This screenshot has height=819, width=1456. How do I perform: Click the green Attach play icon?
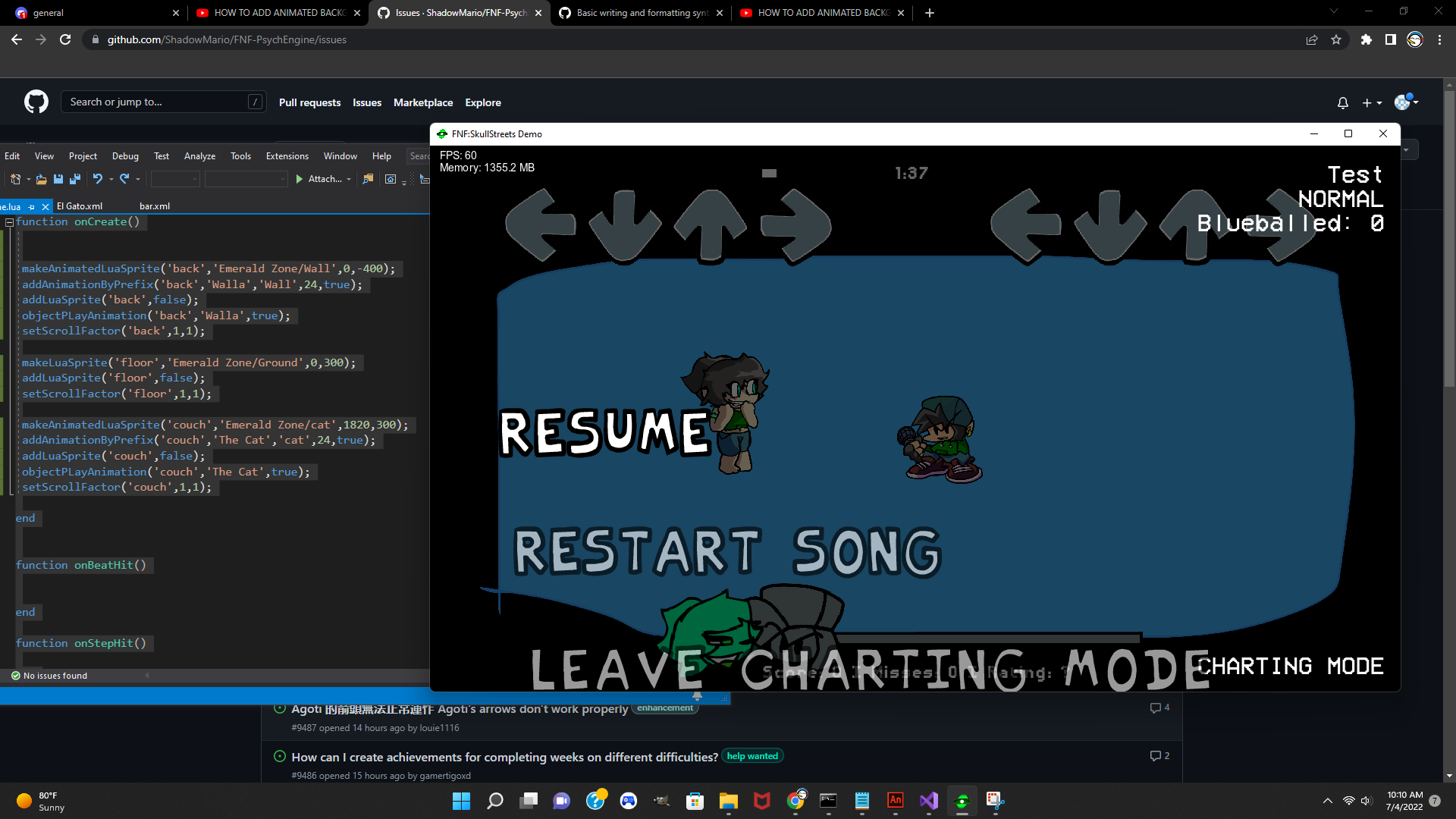click(x=300, y=179)
